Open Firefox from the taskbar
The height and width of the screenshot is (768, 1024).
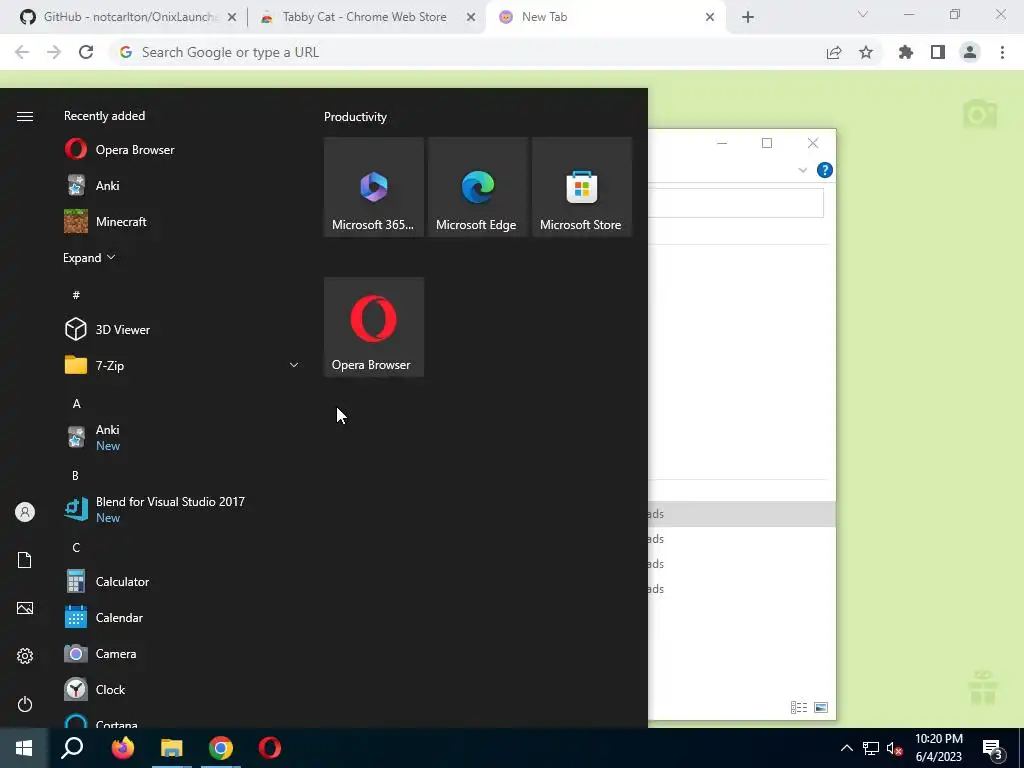[122, 748]
